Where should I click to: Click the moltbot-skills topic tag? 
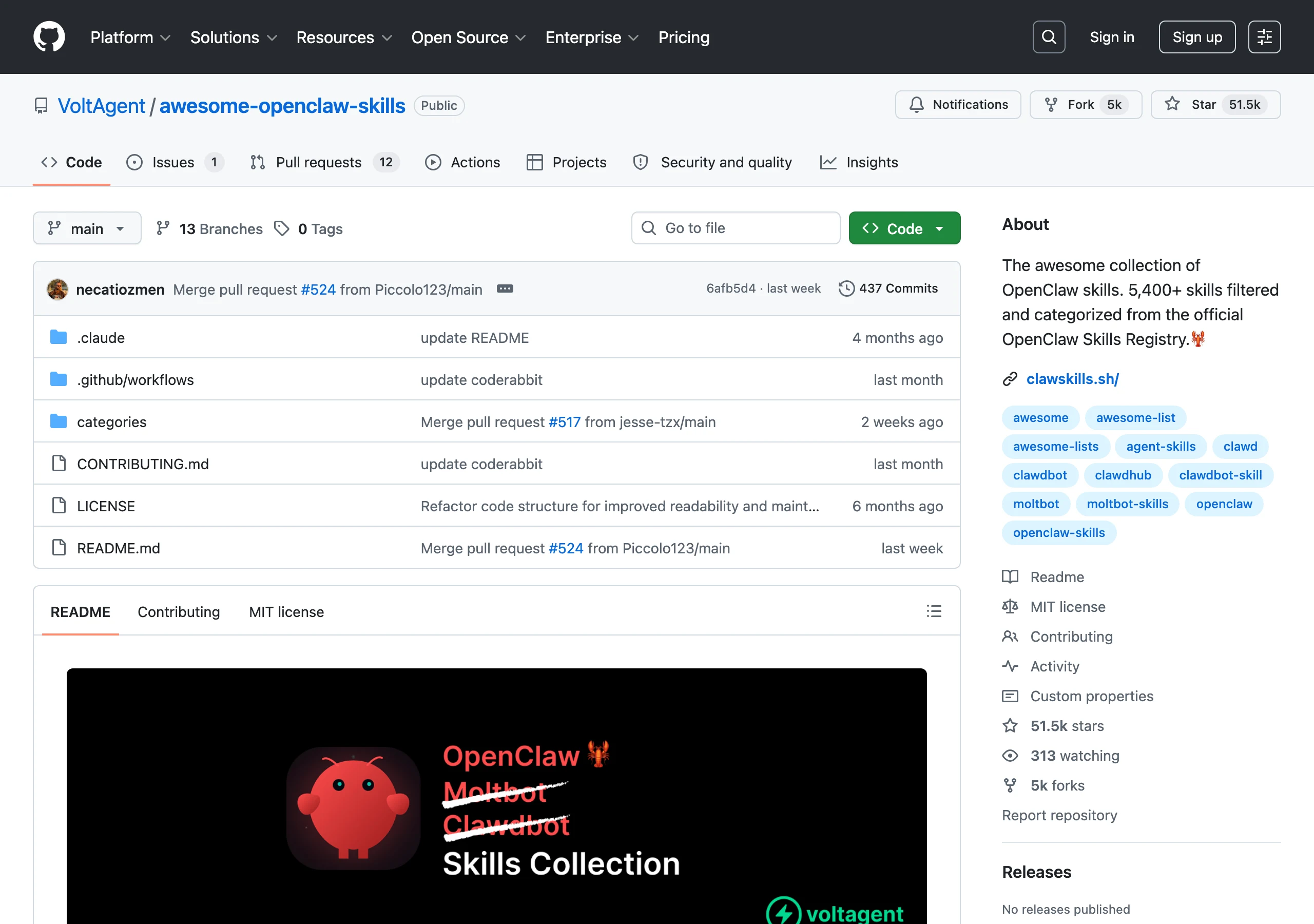[x=1128, y=504]
